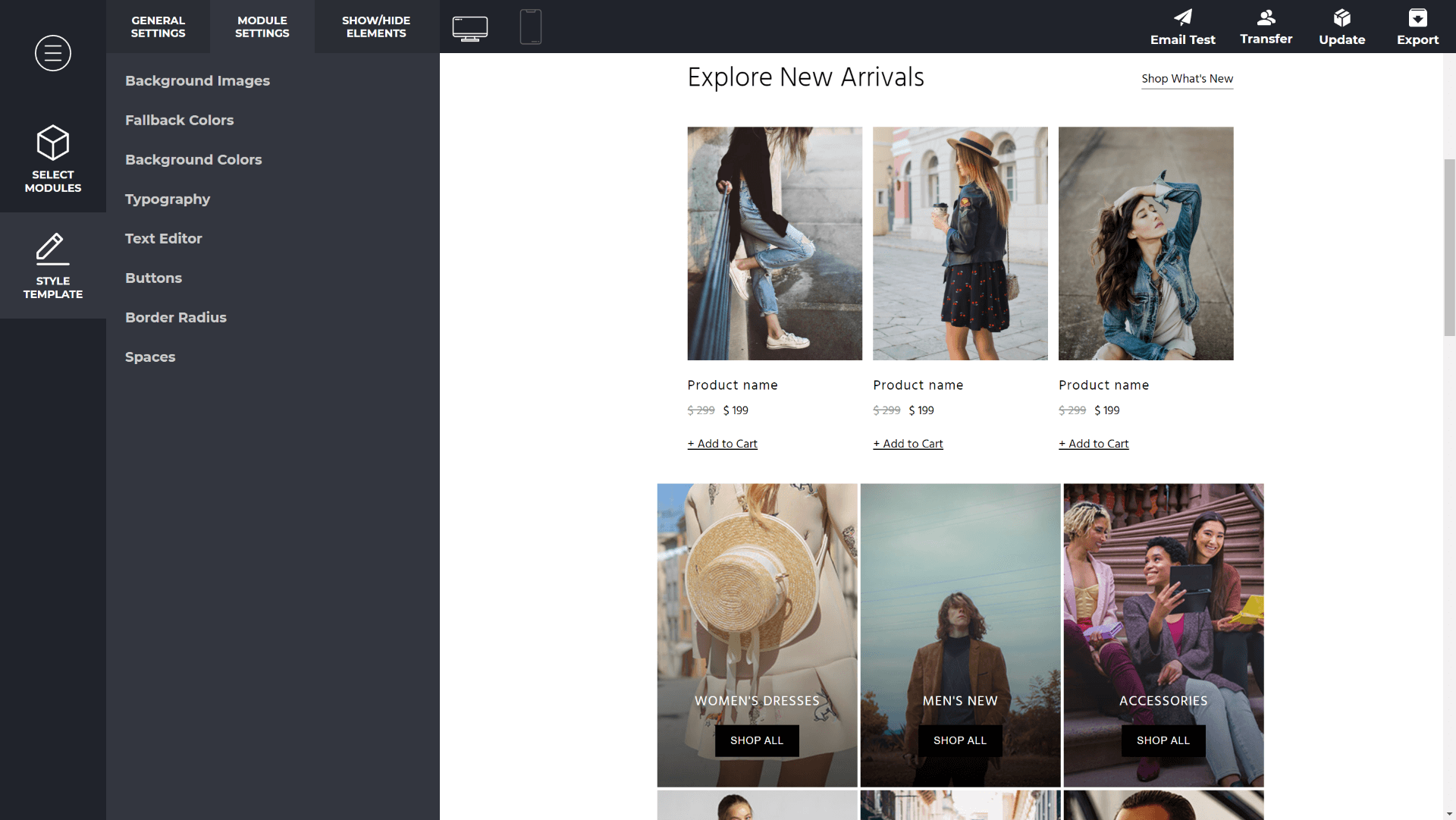Click the first Product name text

point(733,385)
